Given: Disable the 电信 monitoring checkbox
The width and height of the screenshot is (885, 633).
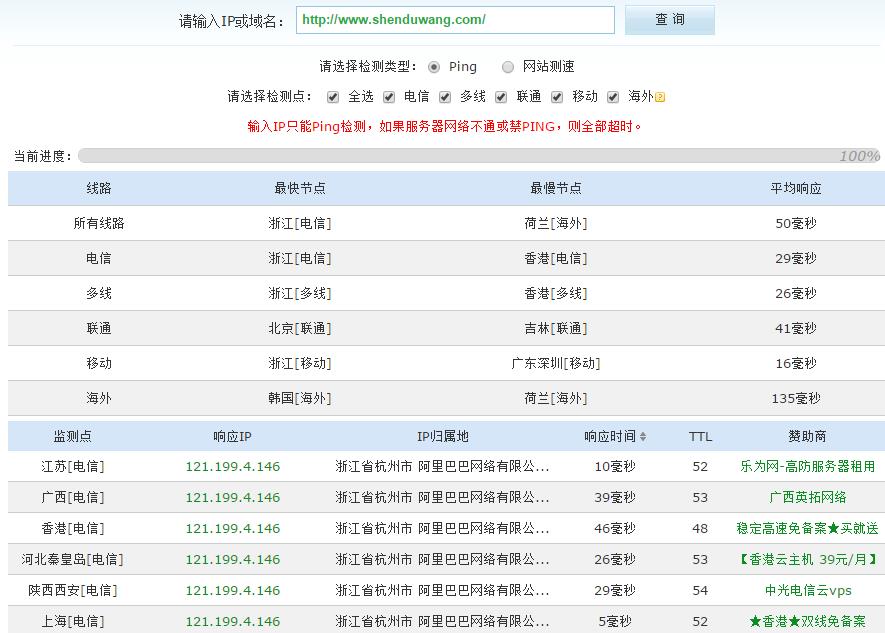Looking at the screenshot, I should click(390, 97).
